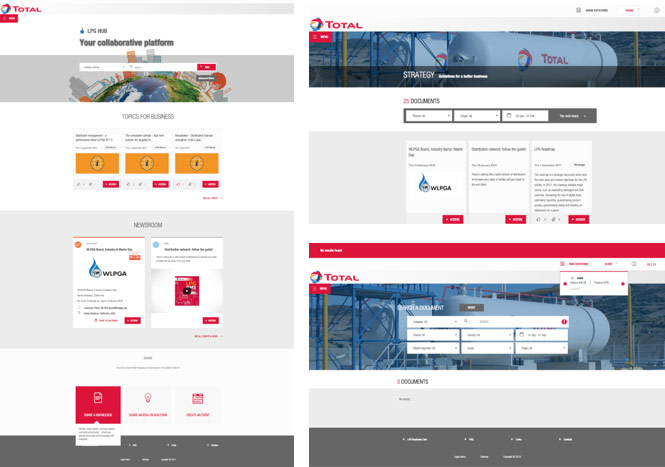Open the red Menu button on home page
This screenshot has width=665, height=467.
click(8, 18)
